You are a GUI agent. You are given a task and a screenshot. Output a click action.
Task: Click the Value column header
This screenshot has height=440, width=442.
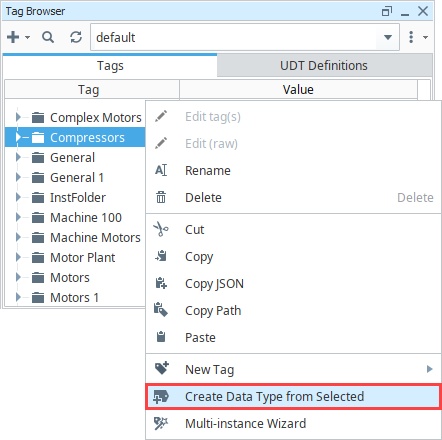tap(298, 89)
